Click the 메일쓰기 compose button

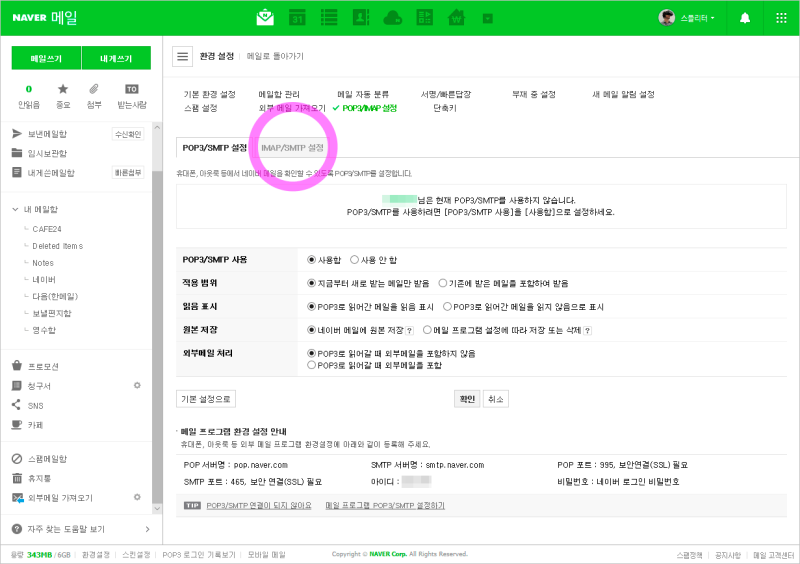(46, 58)
